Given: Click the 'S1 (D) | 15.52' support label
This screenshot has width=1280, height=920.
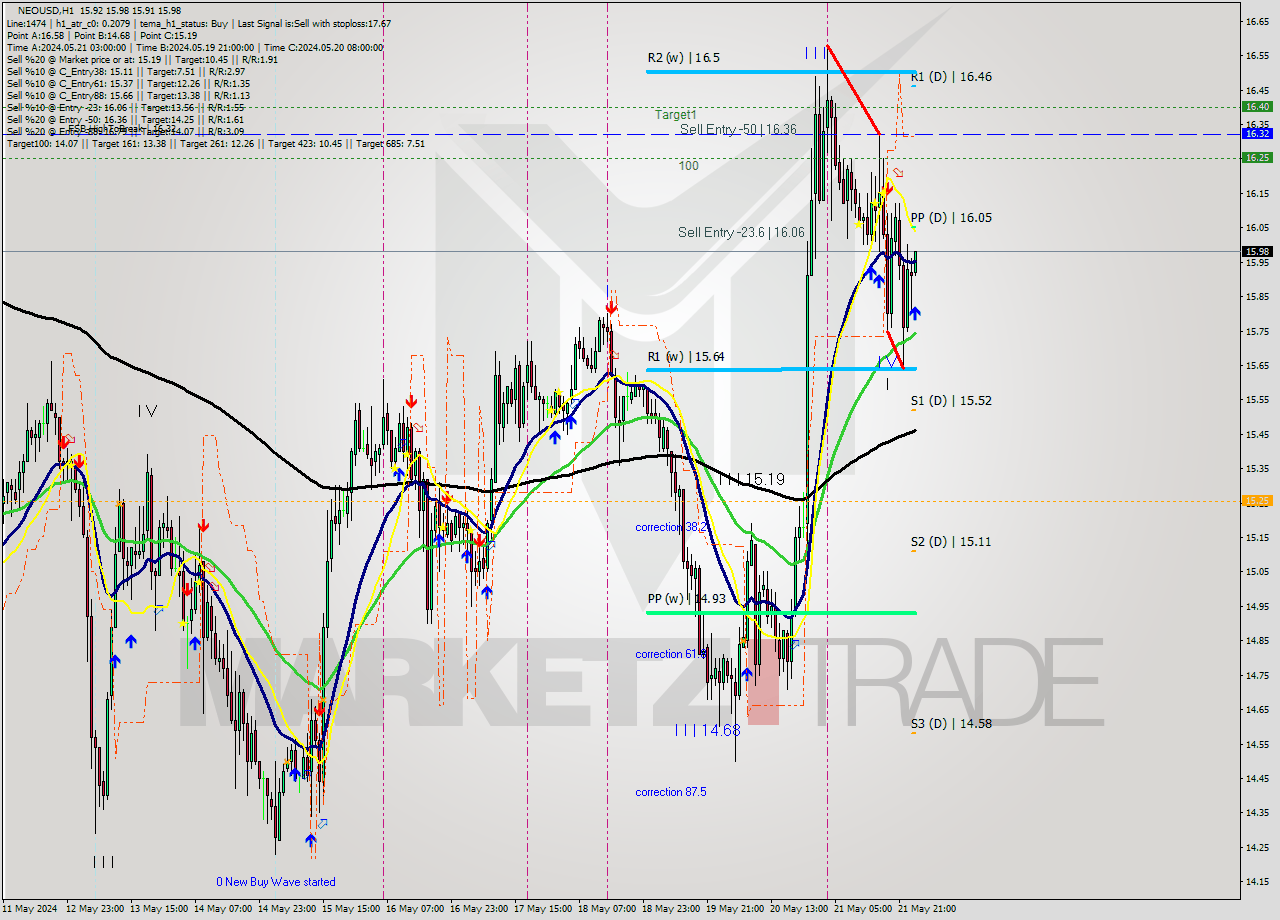Looking at the screenshot, I should tap(951, 400).
